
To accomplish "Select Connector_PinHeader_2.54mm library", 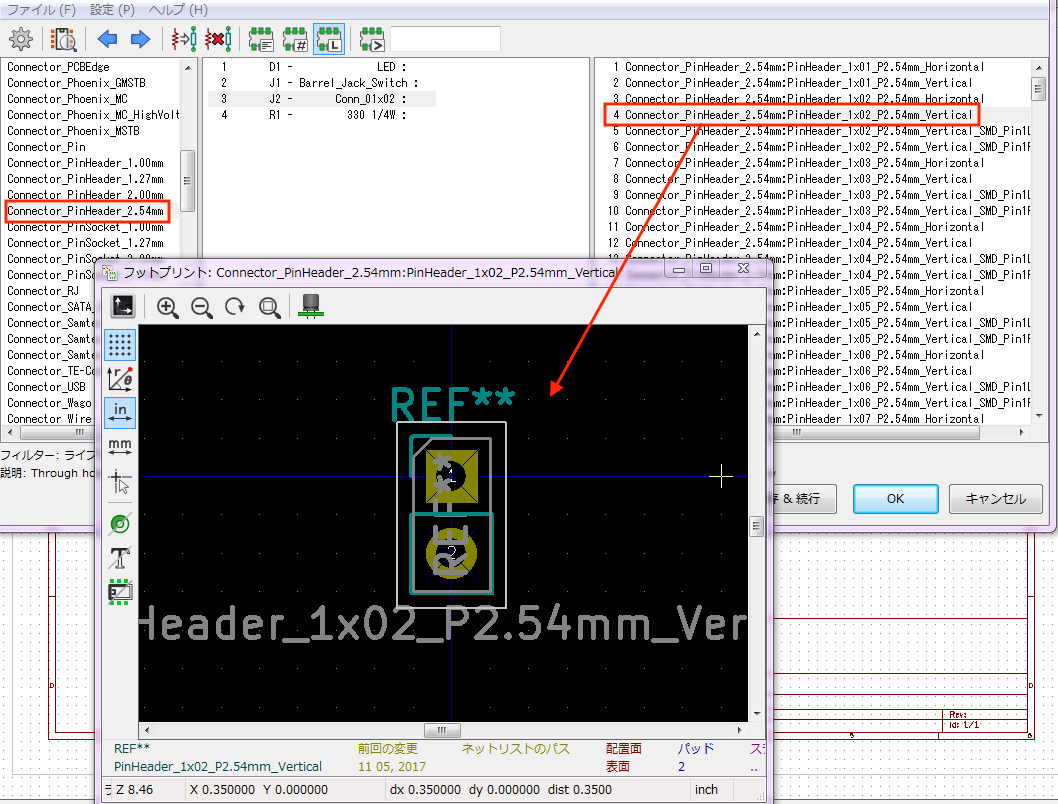I will pyautogui.click(x=86, y=211).
